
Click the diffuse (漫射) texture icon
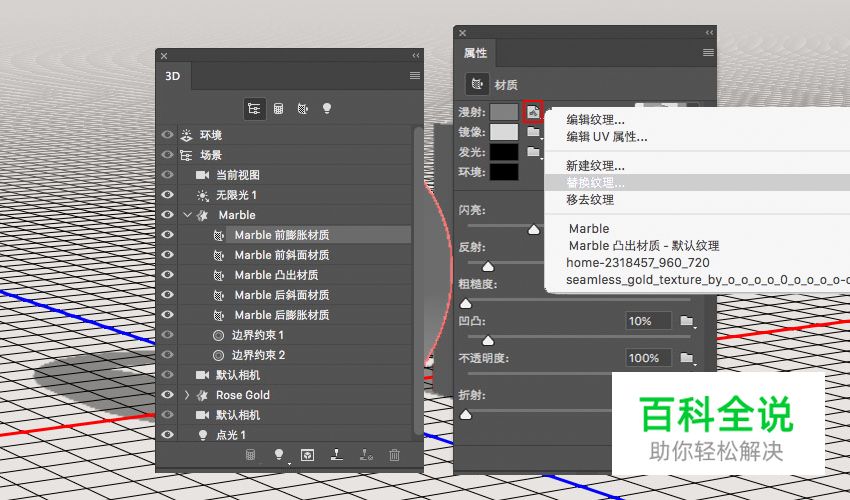pyautogui.click(x=533, y=112)
